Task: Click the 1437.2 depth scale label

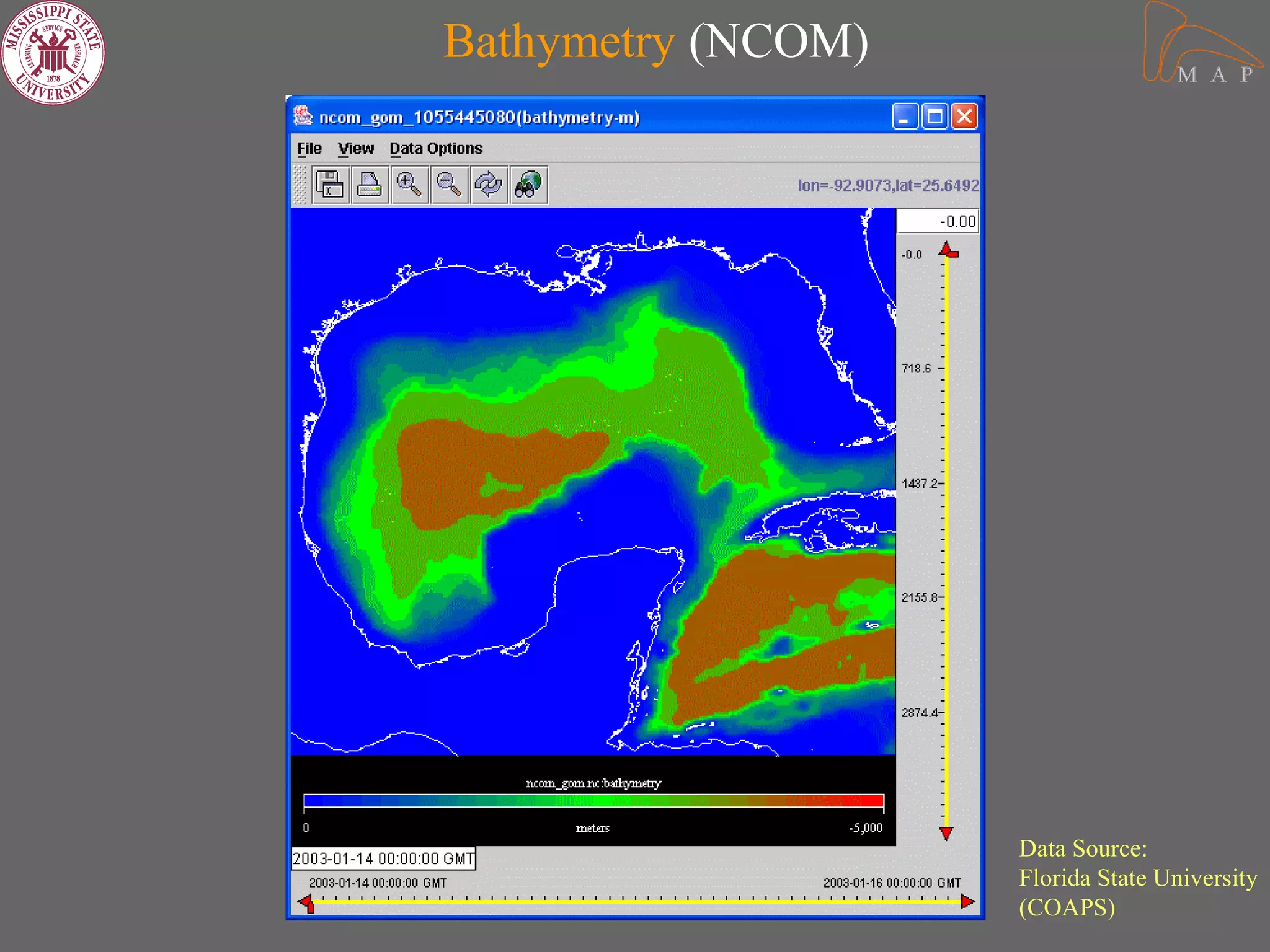Action: [920, 483]
